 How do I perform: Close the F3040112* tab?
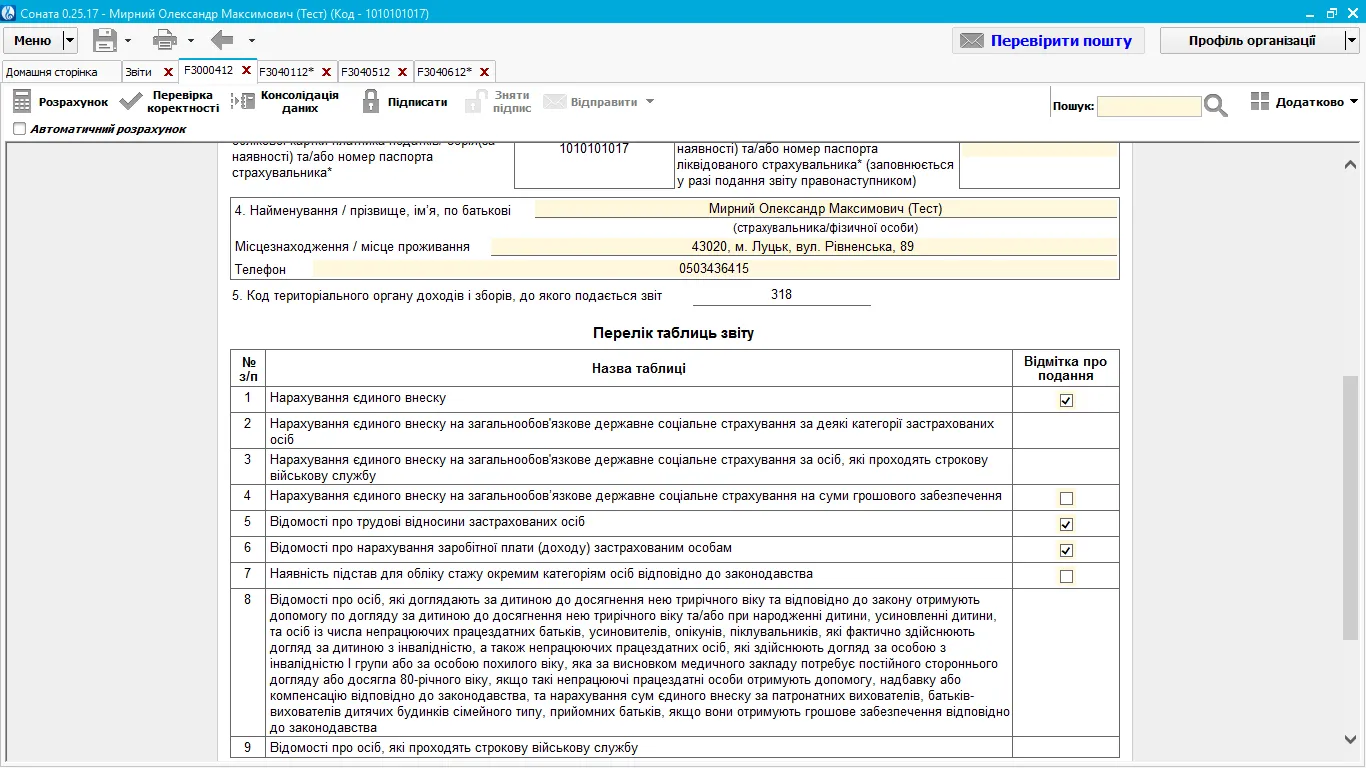[x=327, y=72]
